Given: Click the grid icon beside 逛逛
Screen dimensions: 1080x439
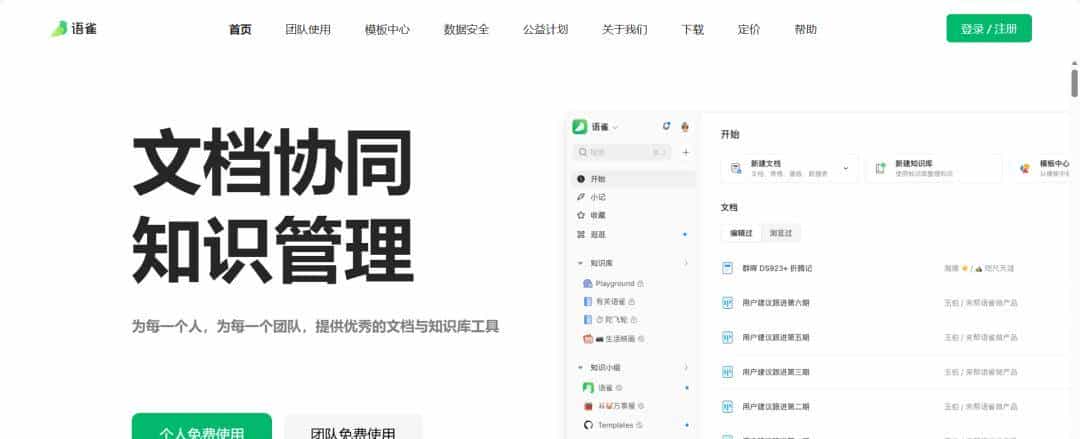Looking at the screenshot, I should [581, 234].
